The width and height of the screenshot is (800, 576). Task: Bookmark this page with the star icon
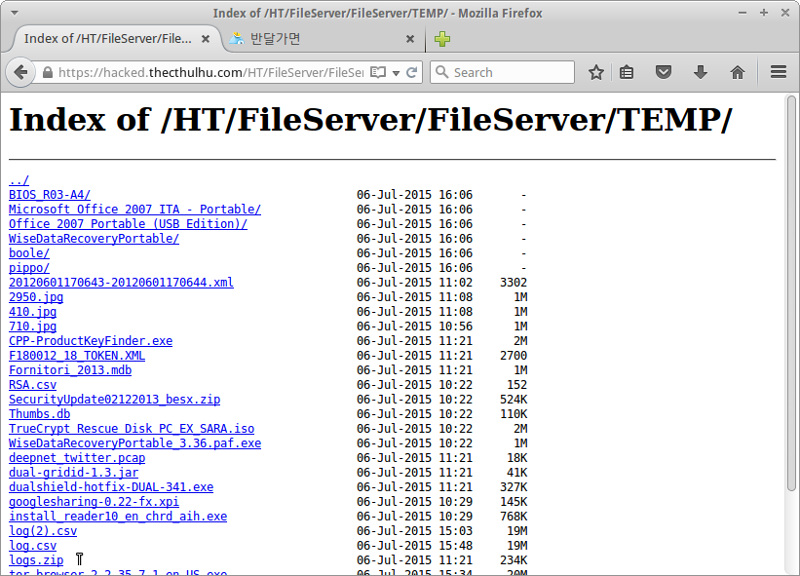point(596,72)
